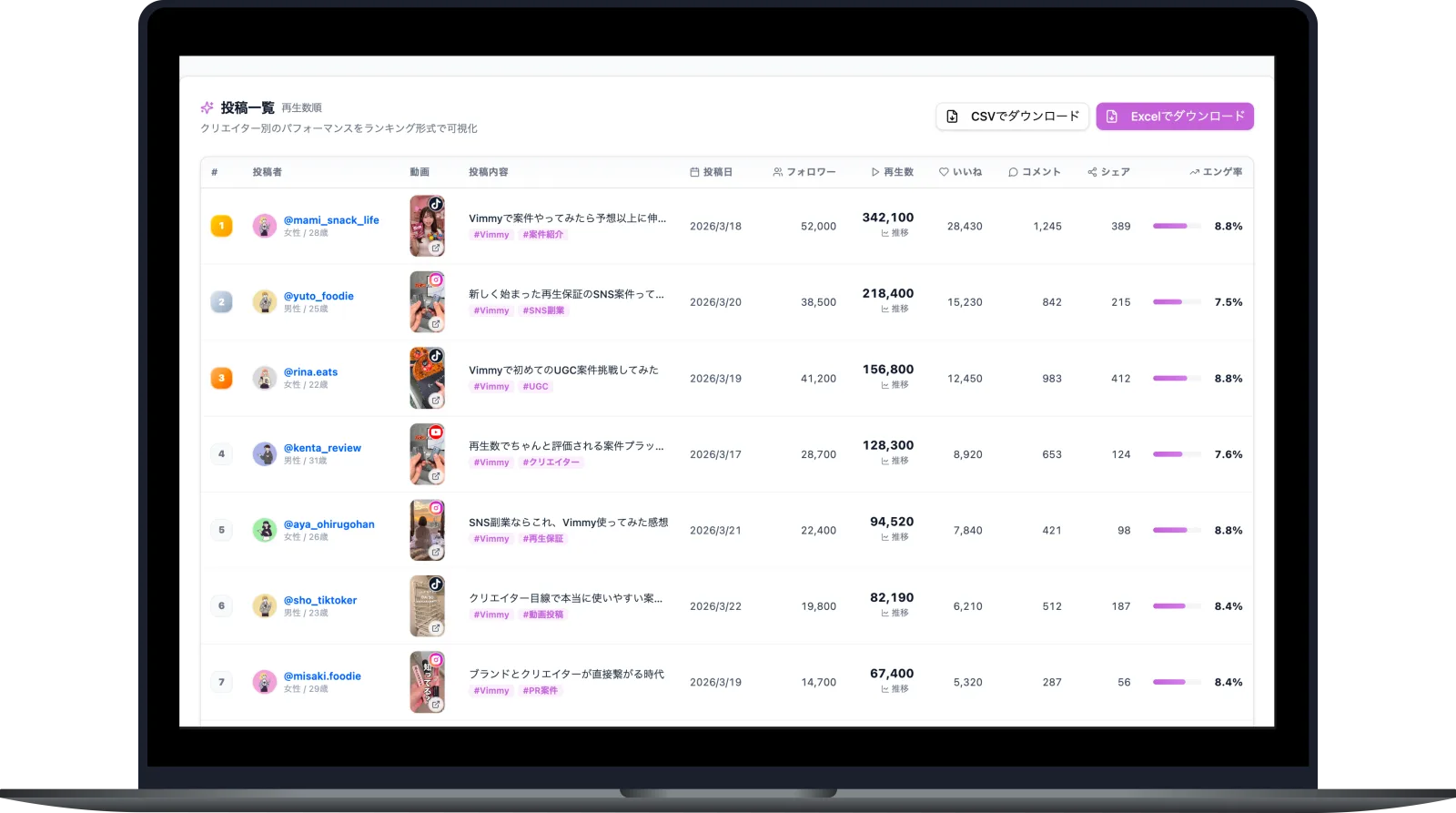Open video thumbnail for @sho_tiktoker post

[x=427, y=606]
